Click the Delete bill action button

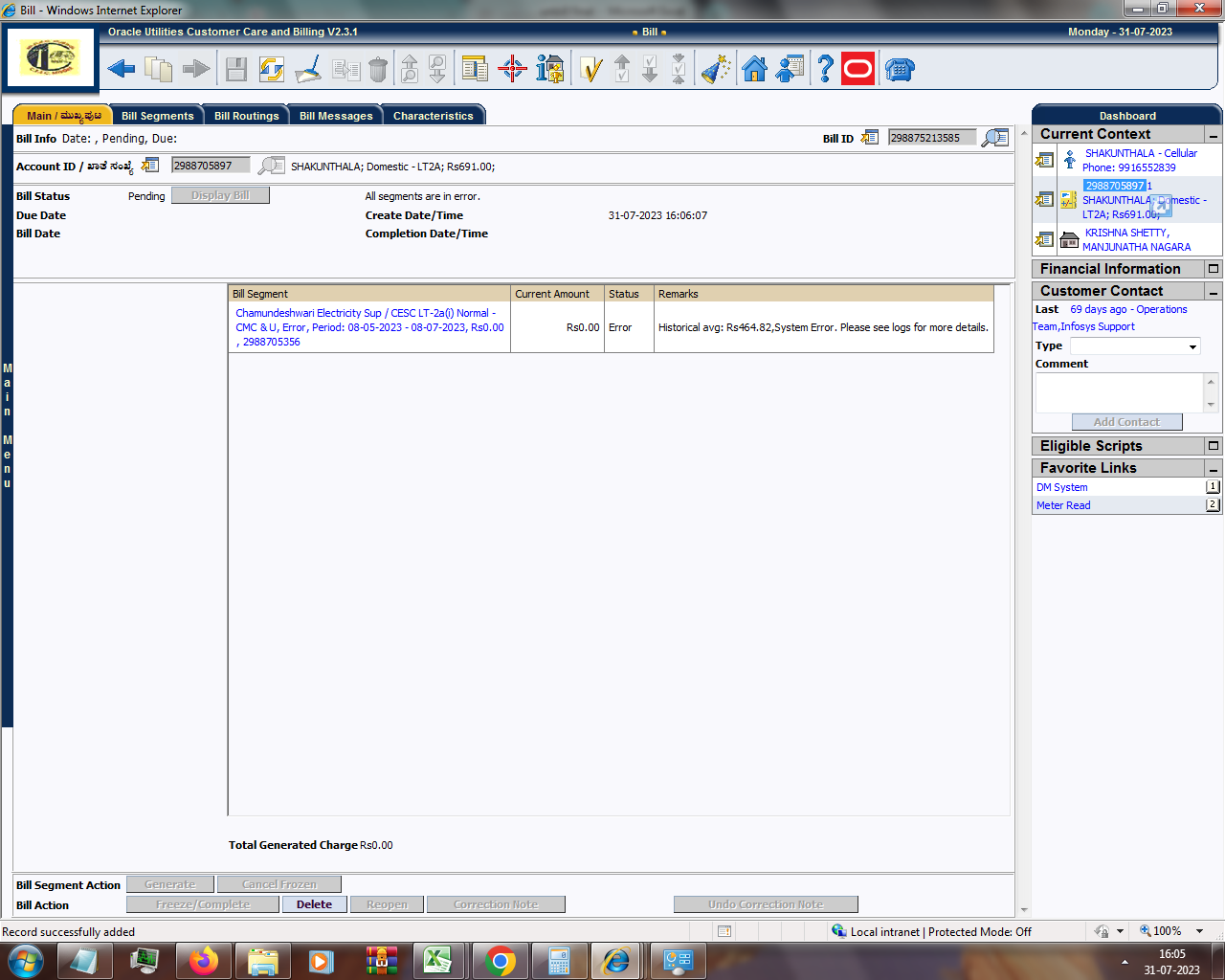click(x=314, y=904)
